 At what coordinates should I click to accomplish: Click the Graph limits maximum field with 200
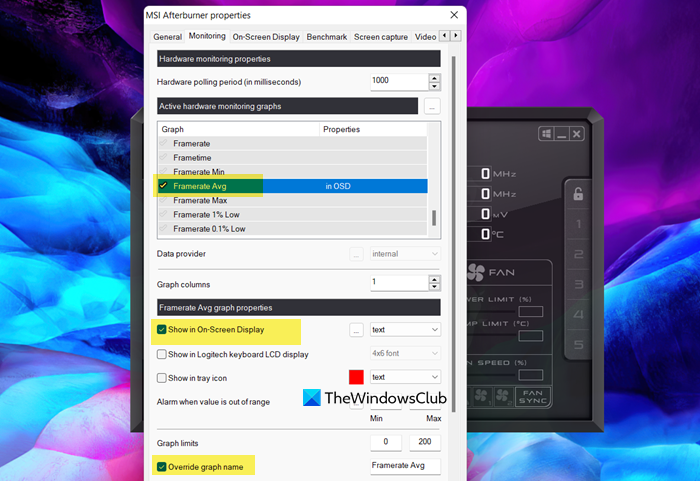click(x=425, y=442)
